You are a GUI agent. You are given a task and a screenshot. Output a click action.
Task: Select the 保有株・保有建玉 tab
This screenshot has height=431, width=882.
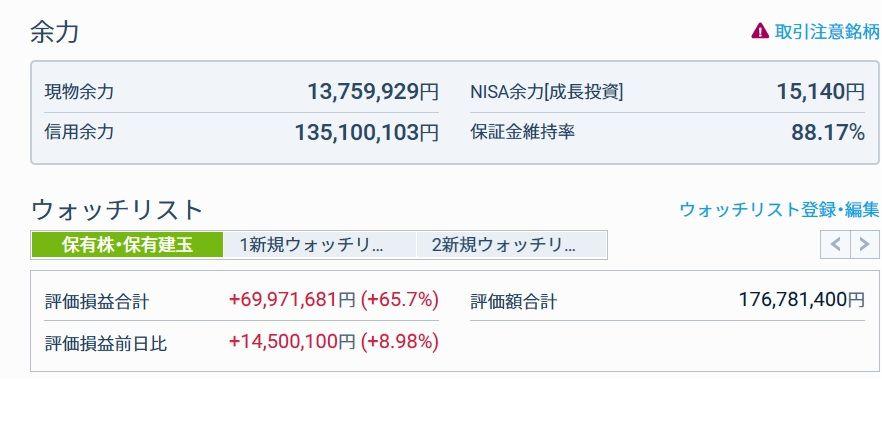(x=127, y=245)
